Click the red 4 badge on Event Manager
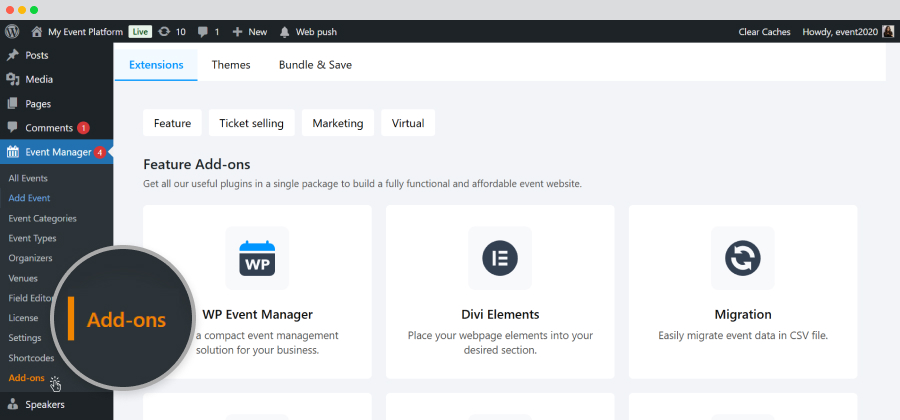The height and width of the screenshot is (420, 900). [100, 152]
